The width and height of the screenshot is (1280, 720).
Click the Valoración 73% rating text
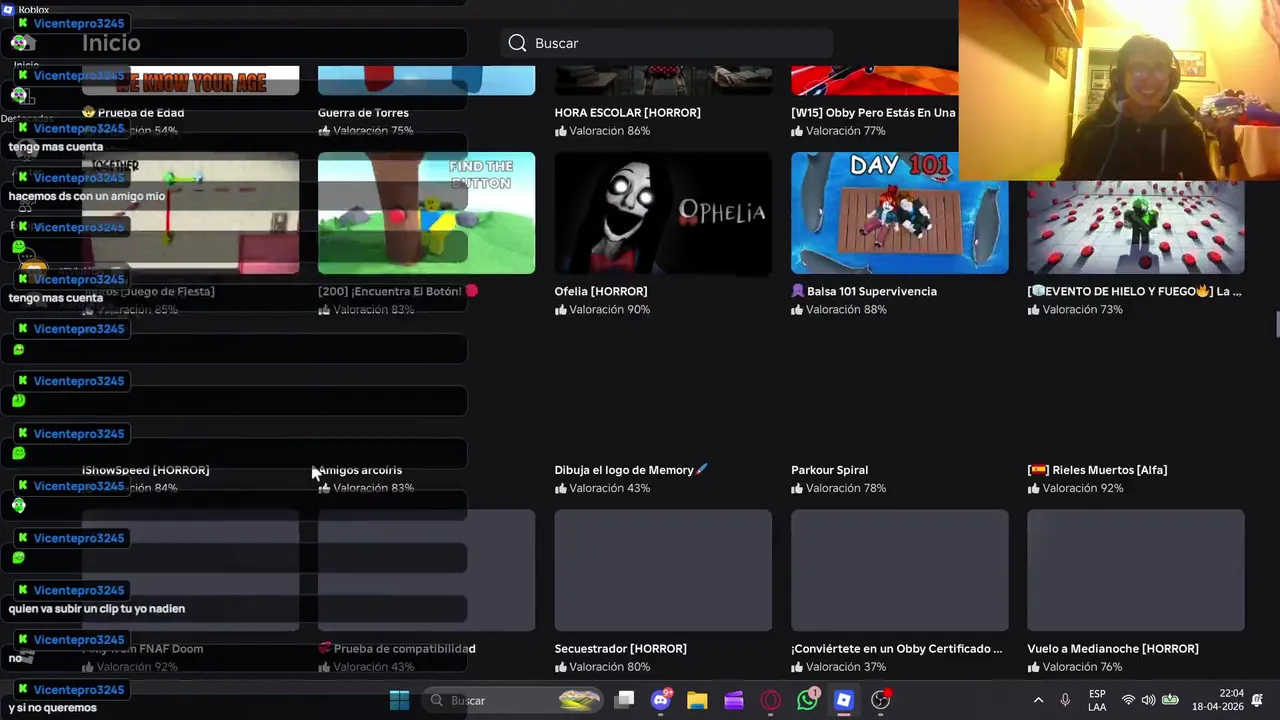pyautogui.click(x=1082, y=310)
